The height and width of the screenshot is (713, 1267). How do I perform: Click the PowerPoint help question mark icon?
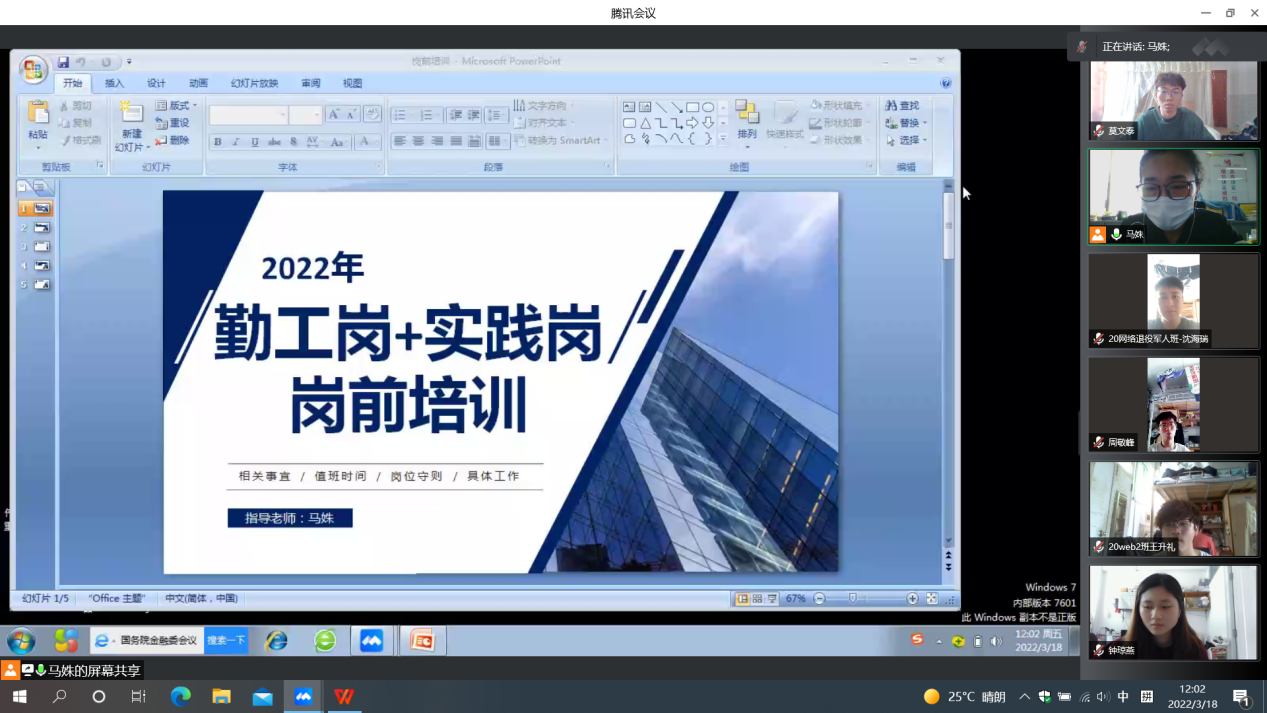tap(945, 83)
